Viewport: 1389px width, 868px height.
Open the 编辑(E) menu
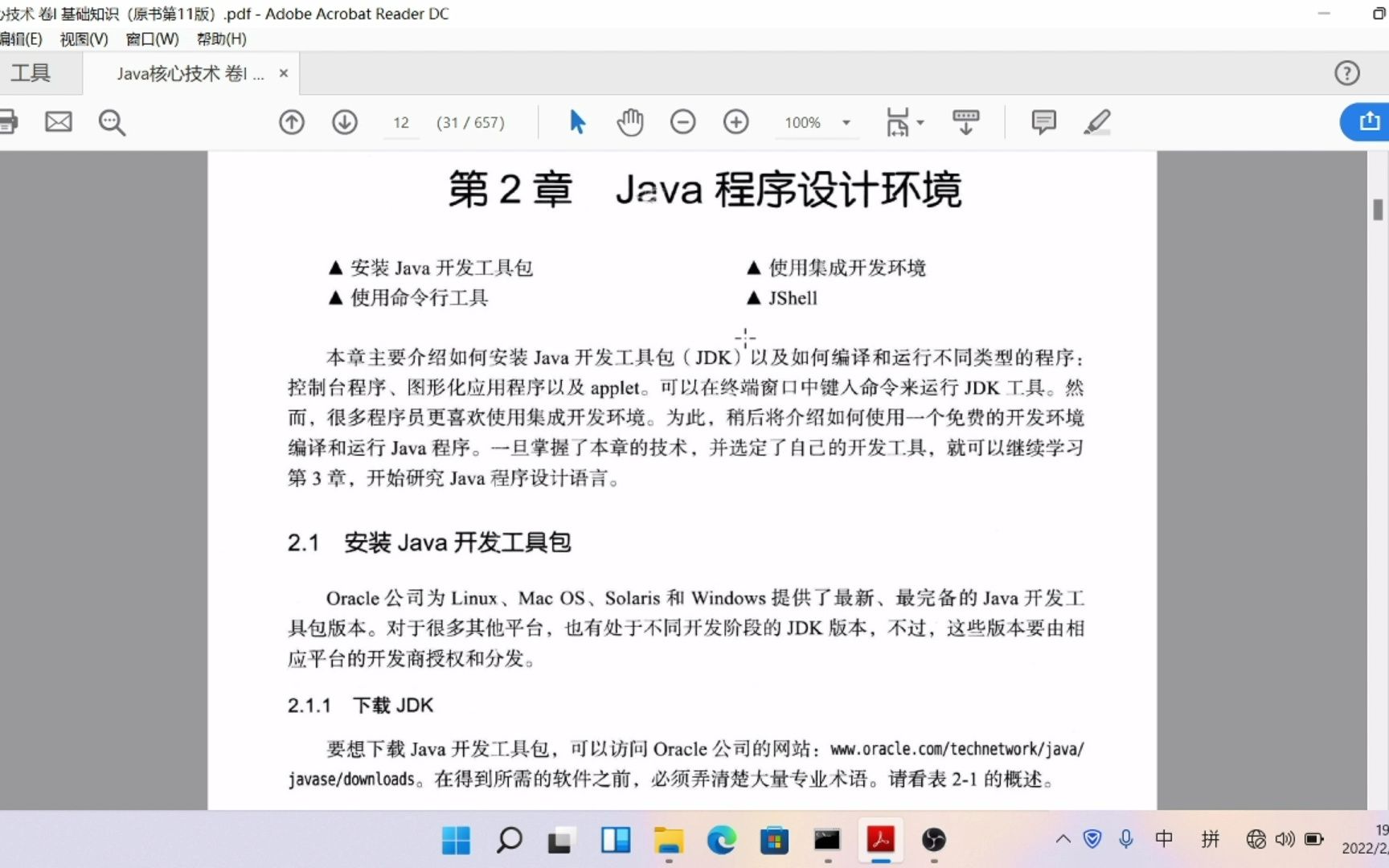[21, 39]
